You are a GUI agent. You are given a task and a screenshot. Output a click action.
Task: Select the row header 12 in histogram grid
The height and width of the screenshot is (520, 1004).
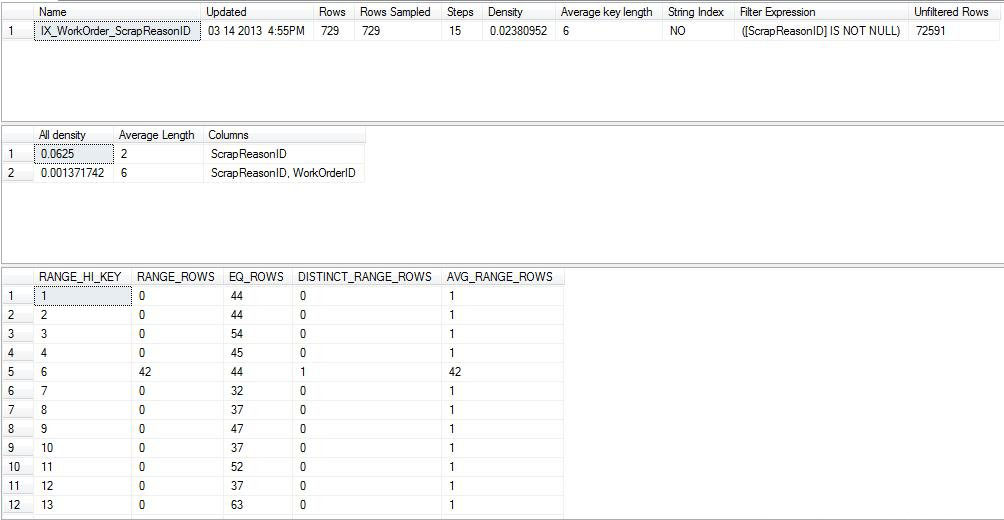coord(17,505)
